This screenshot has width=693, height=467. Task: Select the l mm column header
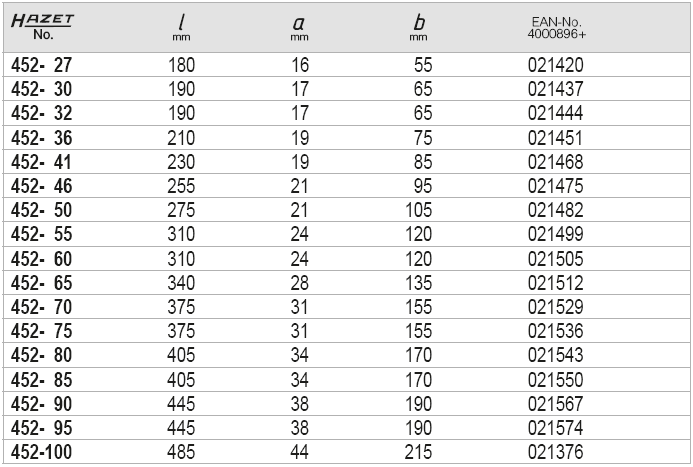[181, 27]
